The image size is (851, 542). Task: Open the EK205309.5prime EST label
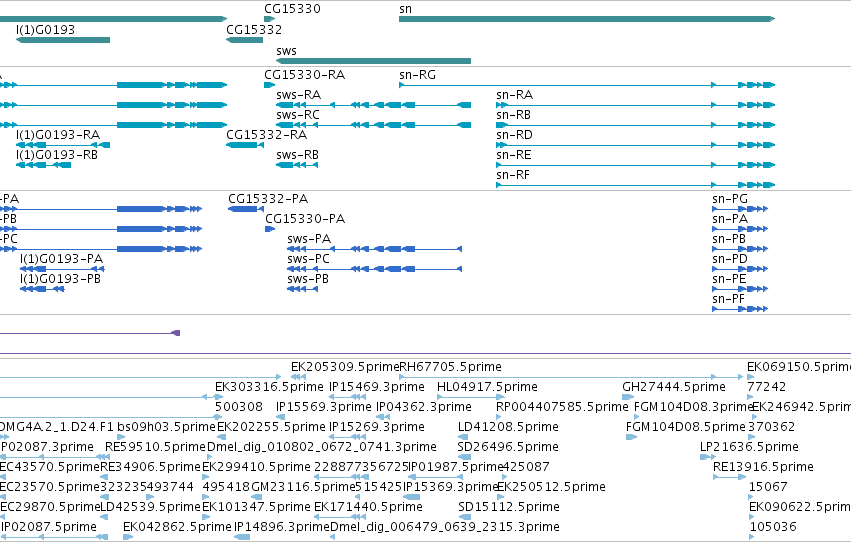[345, 367]
